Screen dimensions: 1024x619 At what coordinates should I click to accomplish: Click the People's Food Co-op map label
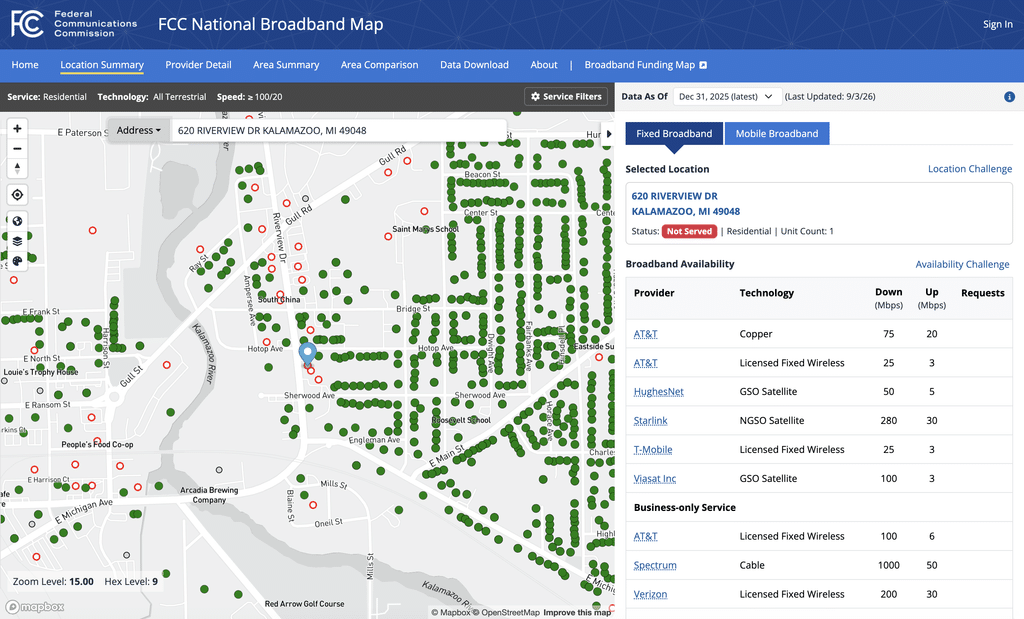[97, 445]
